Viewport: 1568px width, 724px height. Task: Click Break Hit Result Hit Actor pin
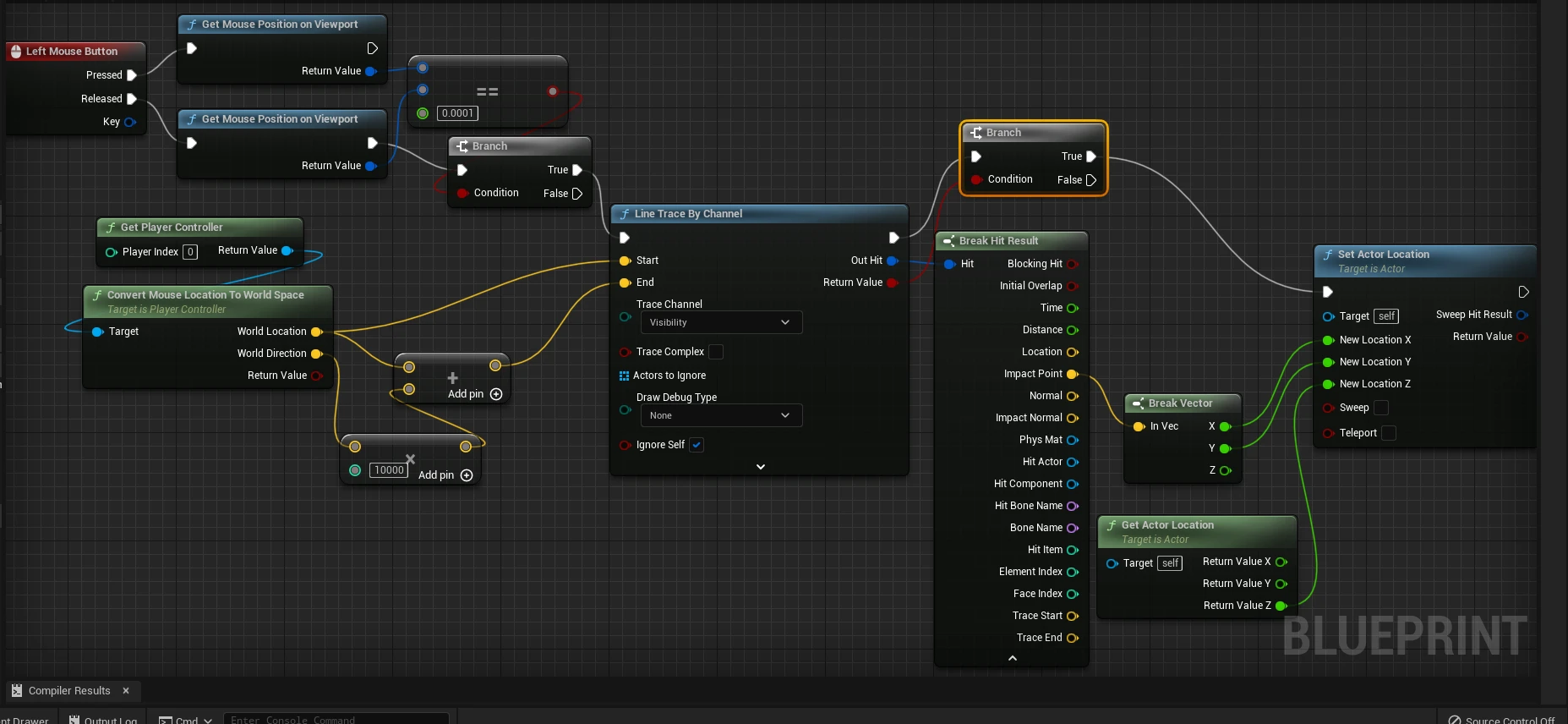(1073, 462)
